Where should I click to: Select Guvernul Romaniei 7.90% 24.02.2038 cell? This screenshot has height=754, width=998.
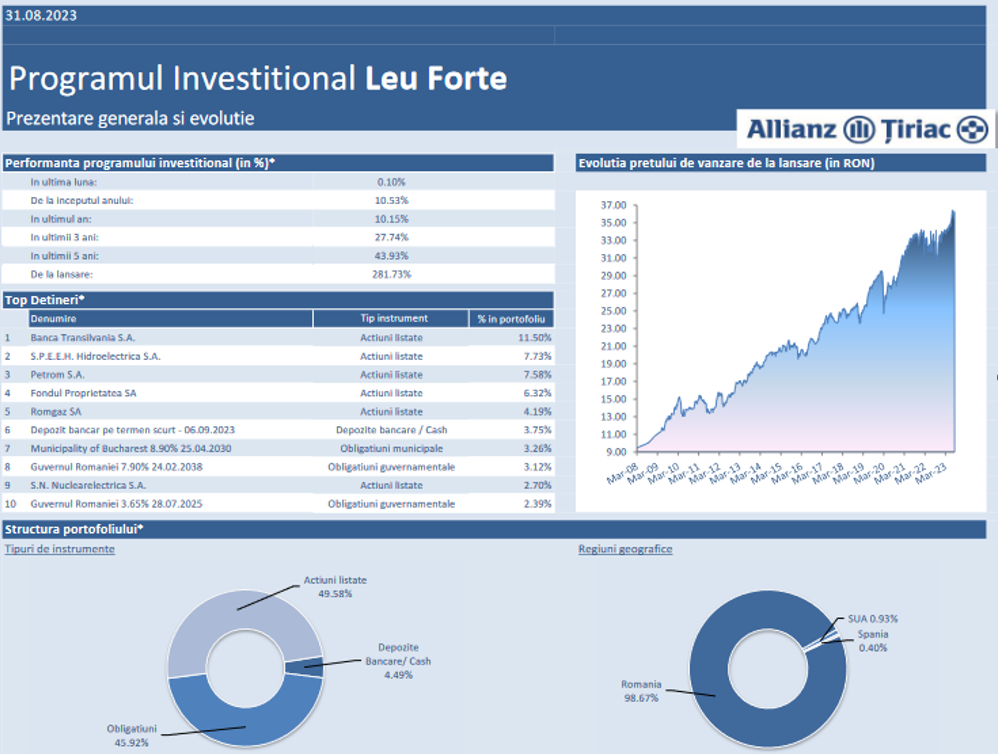(116, 467)
